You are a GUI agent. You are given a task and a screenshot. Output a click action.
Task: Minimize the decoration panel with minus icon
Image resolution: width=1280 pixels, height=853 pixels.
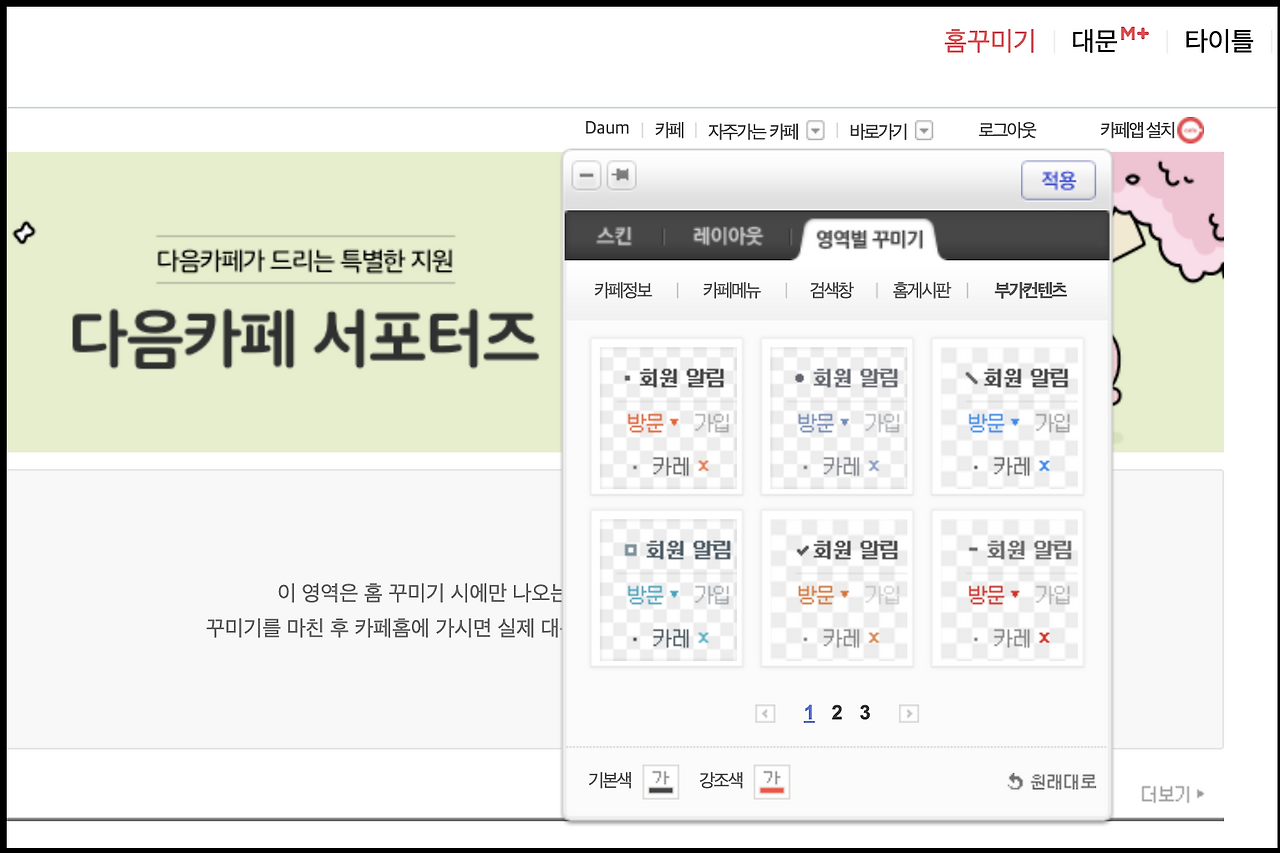(x=587, y=176)
